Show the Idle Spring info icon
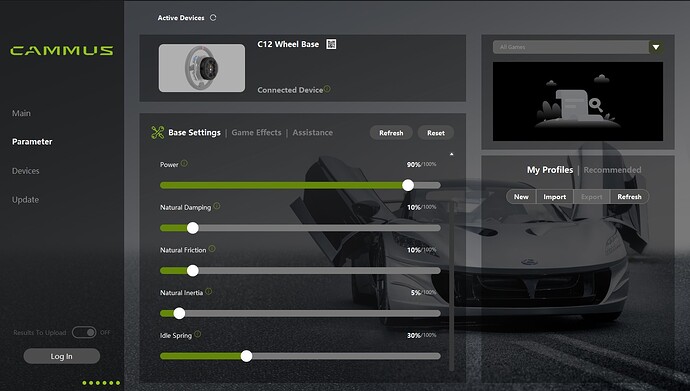Screen dimensions: 690x391 coord(197,334)
